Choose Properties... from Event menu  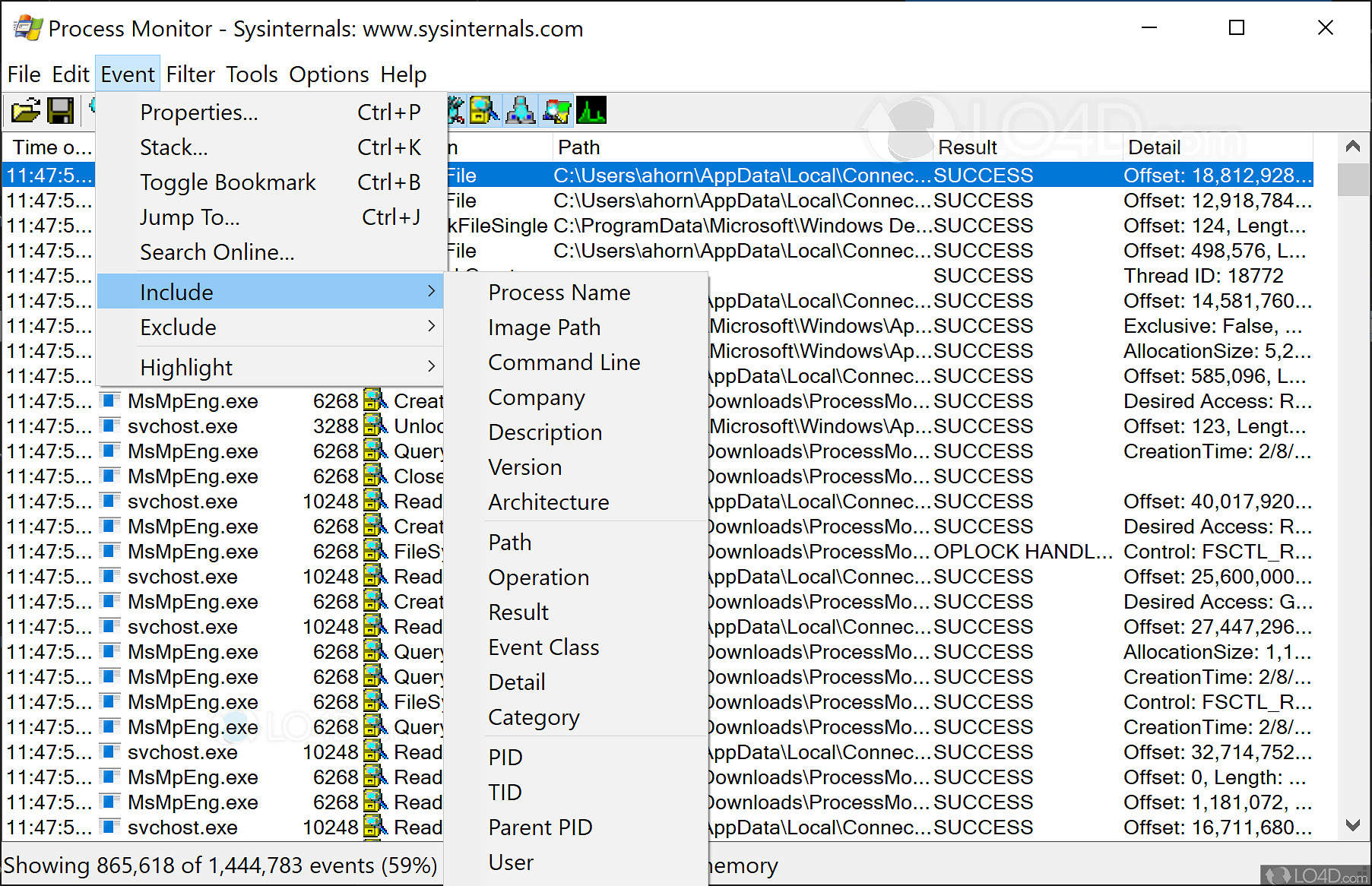pyautogui.click(x=271, y=112)
